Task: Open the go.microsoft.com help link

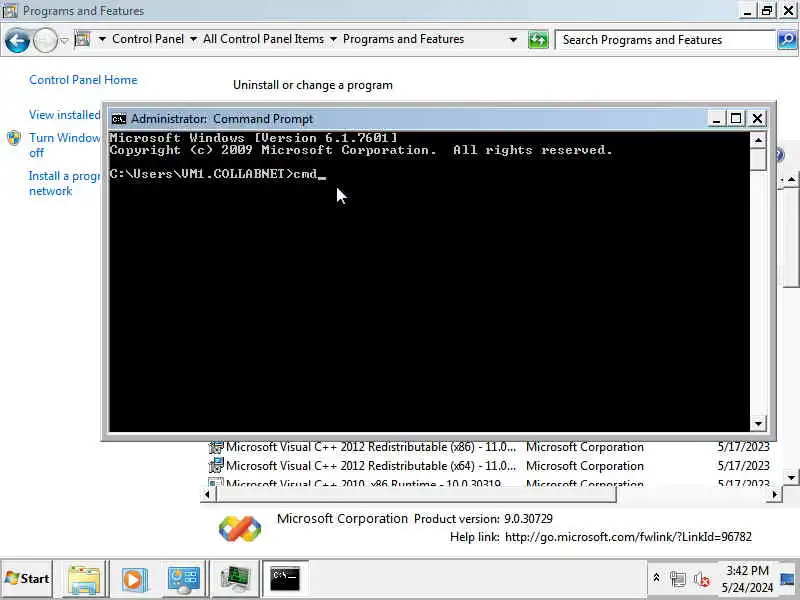Action: [x=628, y=537]
